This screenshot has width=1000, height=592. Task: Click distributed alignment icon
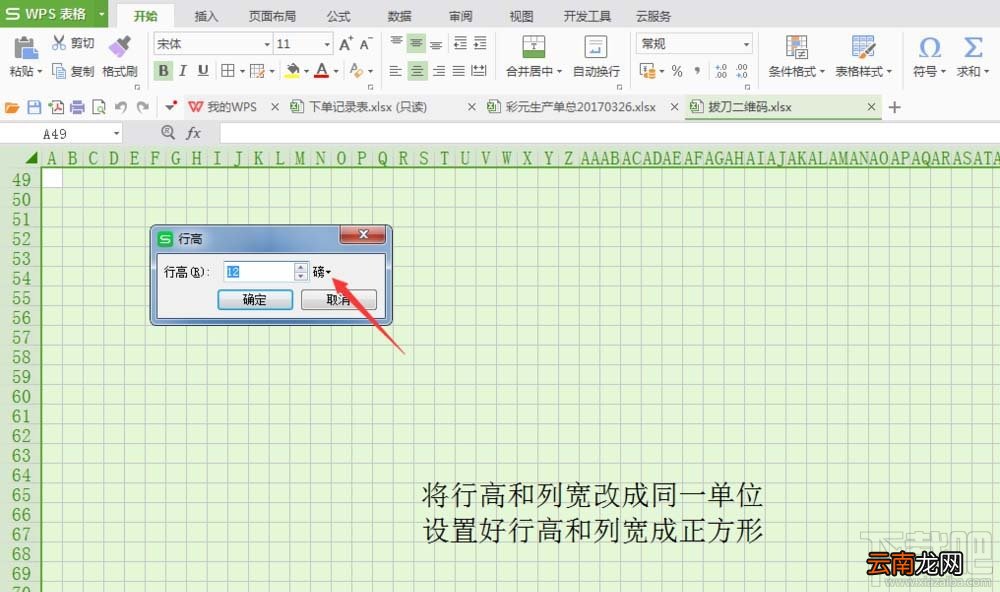(x=479, y=71)
